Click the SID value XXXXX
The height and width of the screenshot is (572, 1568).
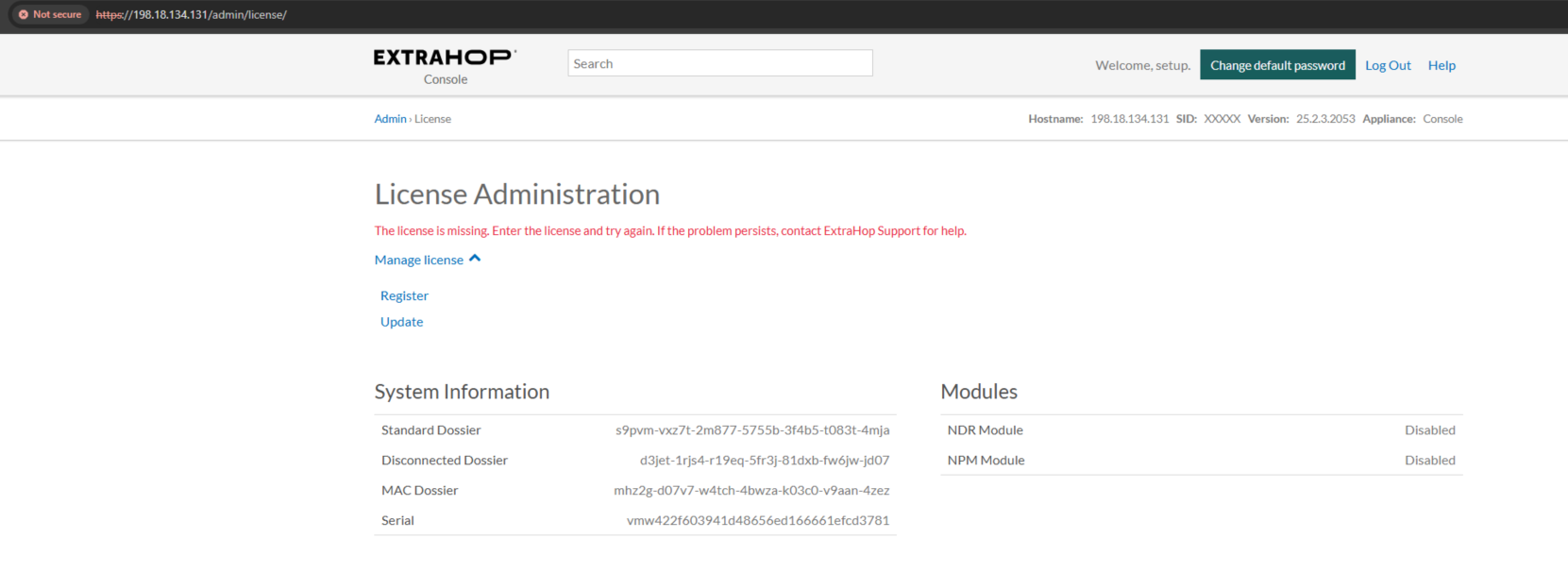coord(1222,119)
